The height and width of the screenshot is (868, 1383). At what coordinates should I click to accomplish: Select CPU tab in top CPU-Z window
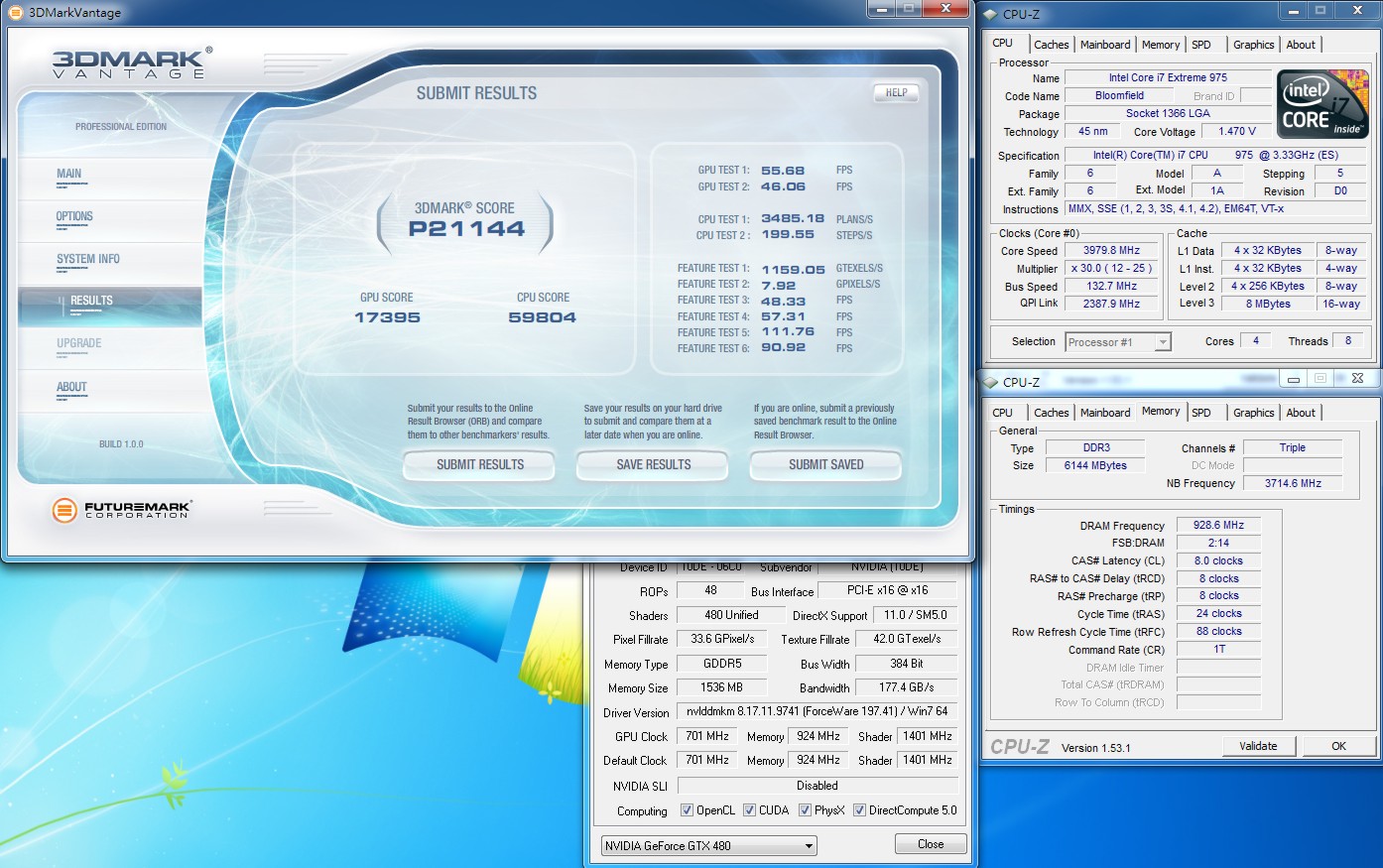click(x=1003, y=44)
